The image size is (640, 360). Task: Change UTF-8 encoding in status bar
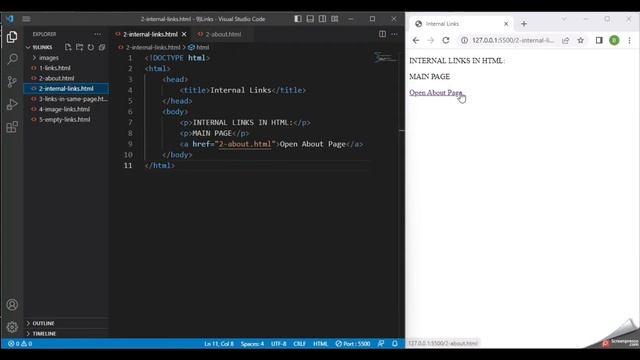278,344
